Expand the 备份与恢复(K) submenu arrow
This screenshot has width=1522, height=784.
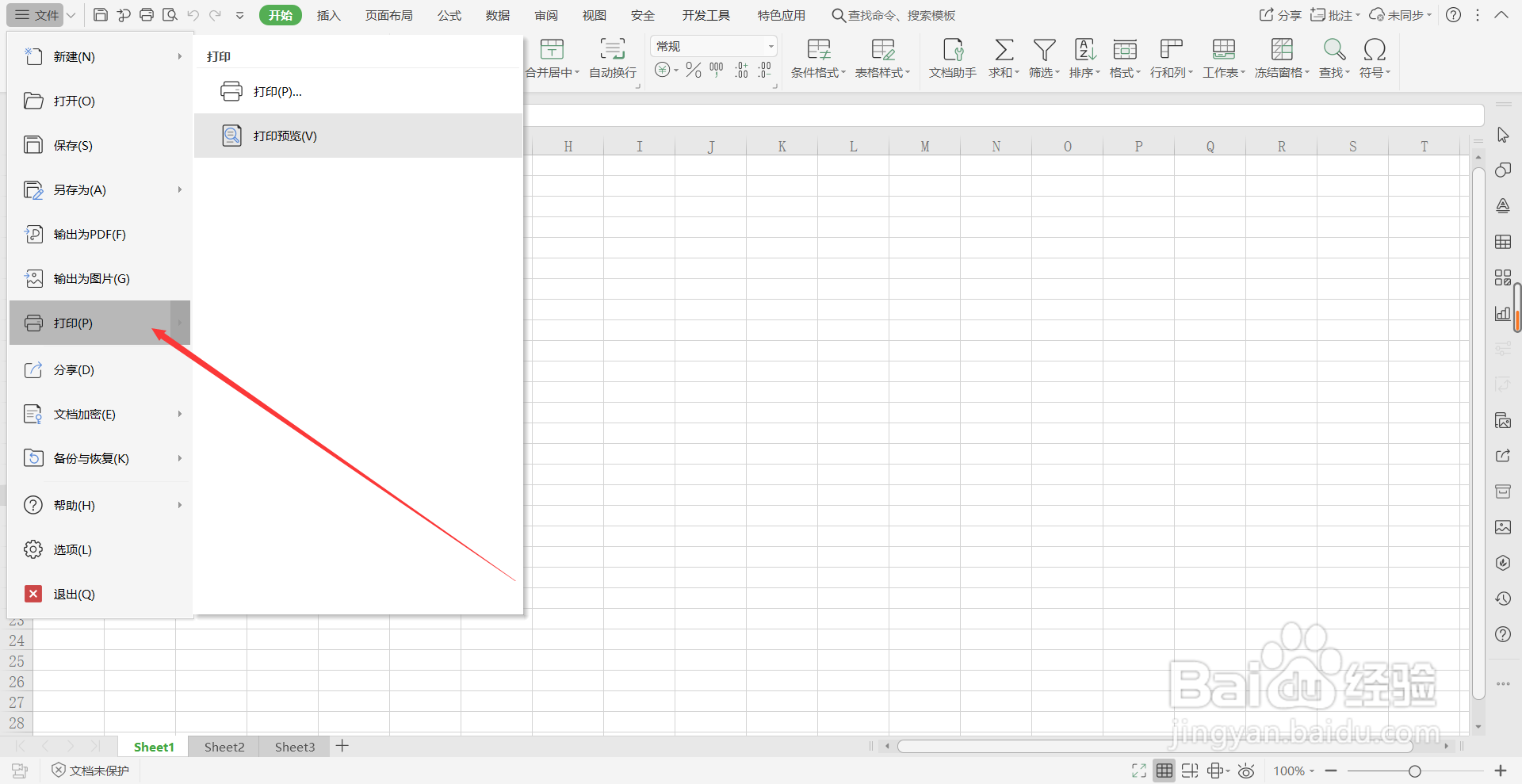[180, 458]
